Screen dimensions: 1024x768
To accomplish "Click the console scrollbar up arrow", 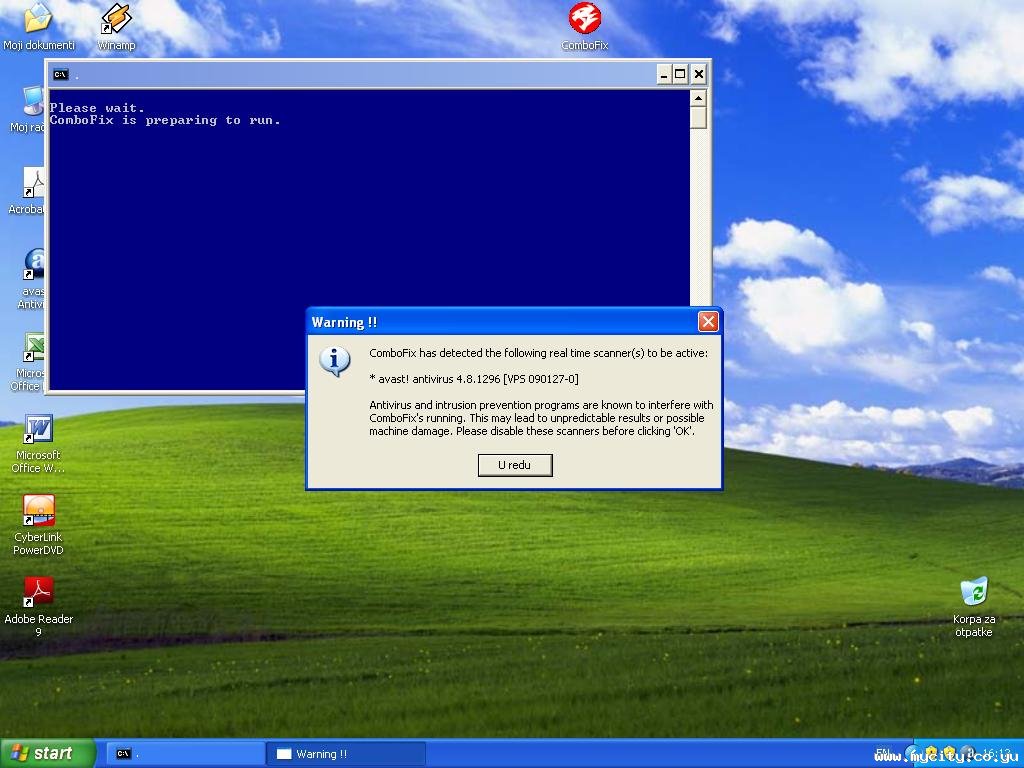I will click(x=698, y=99).
